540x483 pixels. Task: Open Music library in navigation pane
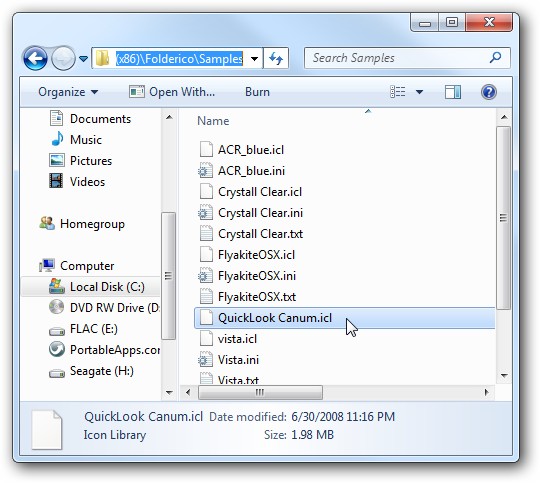(x=76, y=140)
